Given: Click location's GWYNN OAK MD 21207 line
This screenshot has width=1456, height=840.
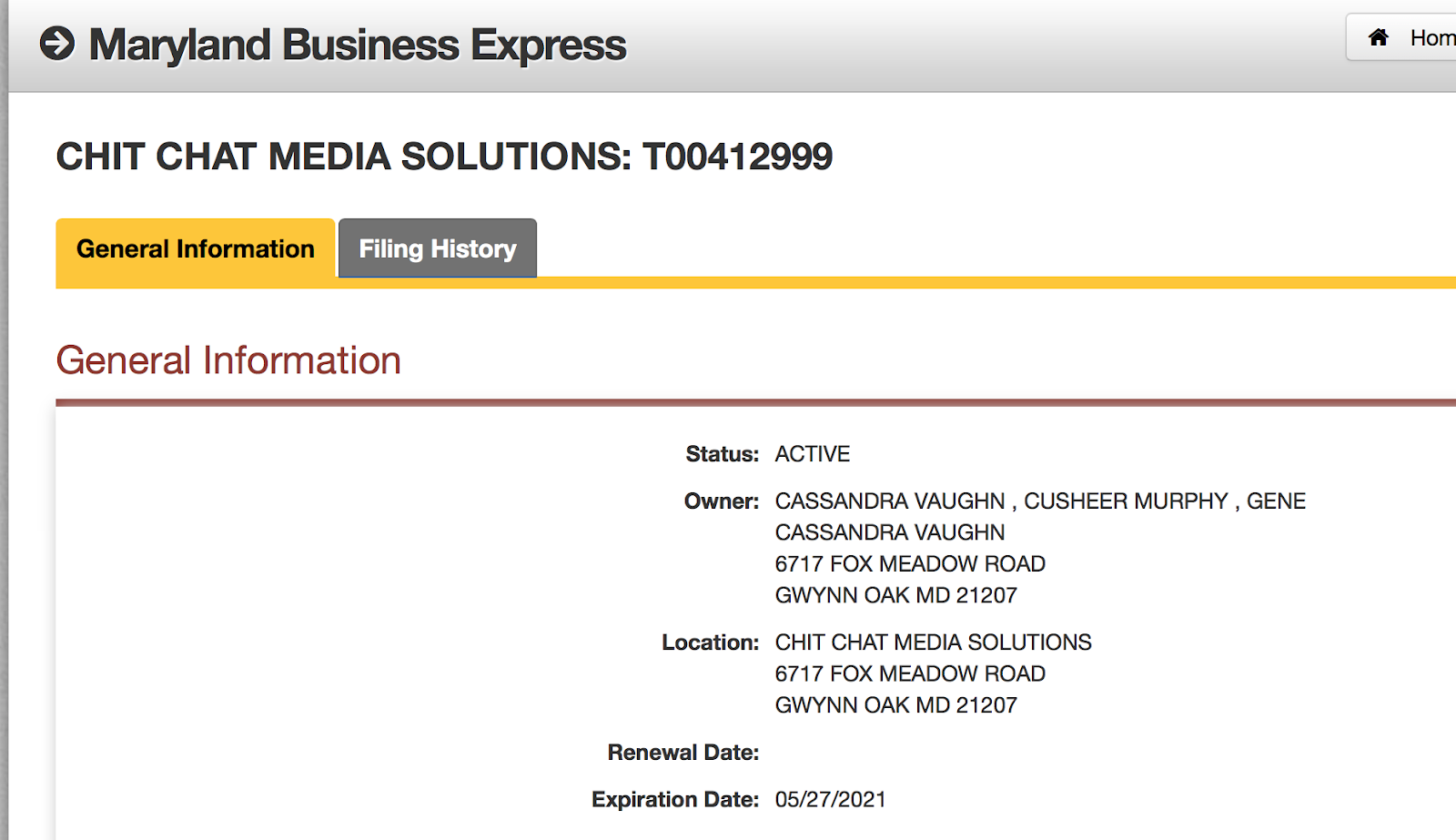Looking at the screenshot, I should click(x=895, y=705).
